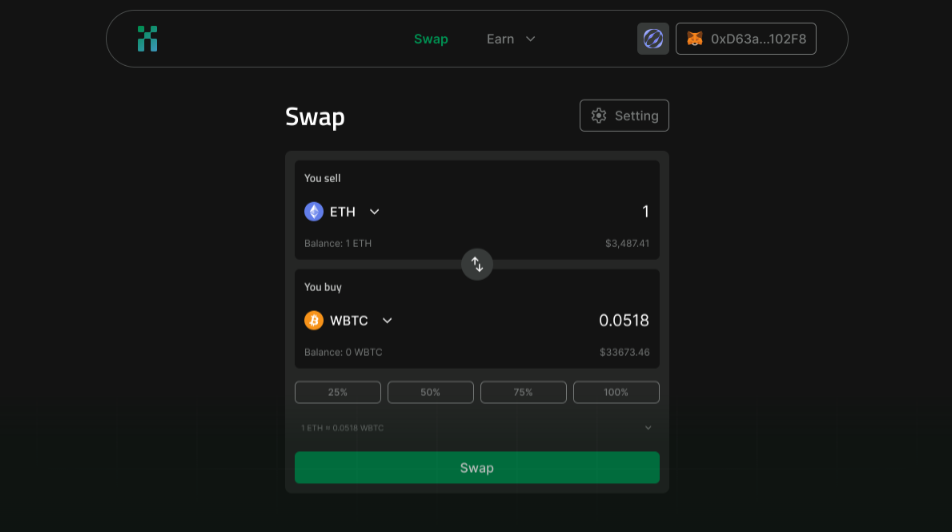Open the ETH token selector chevron
Screen dimensions: 952x532
coord(375,211)
